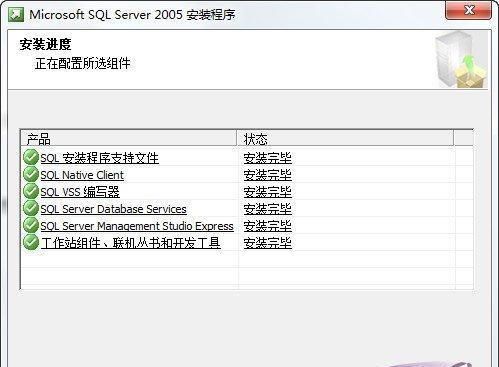499x367 pixels.
Task: Click 安装完毕 status for SQL Native Client
Action: (x=268, y=175)
